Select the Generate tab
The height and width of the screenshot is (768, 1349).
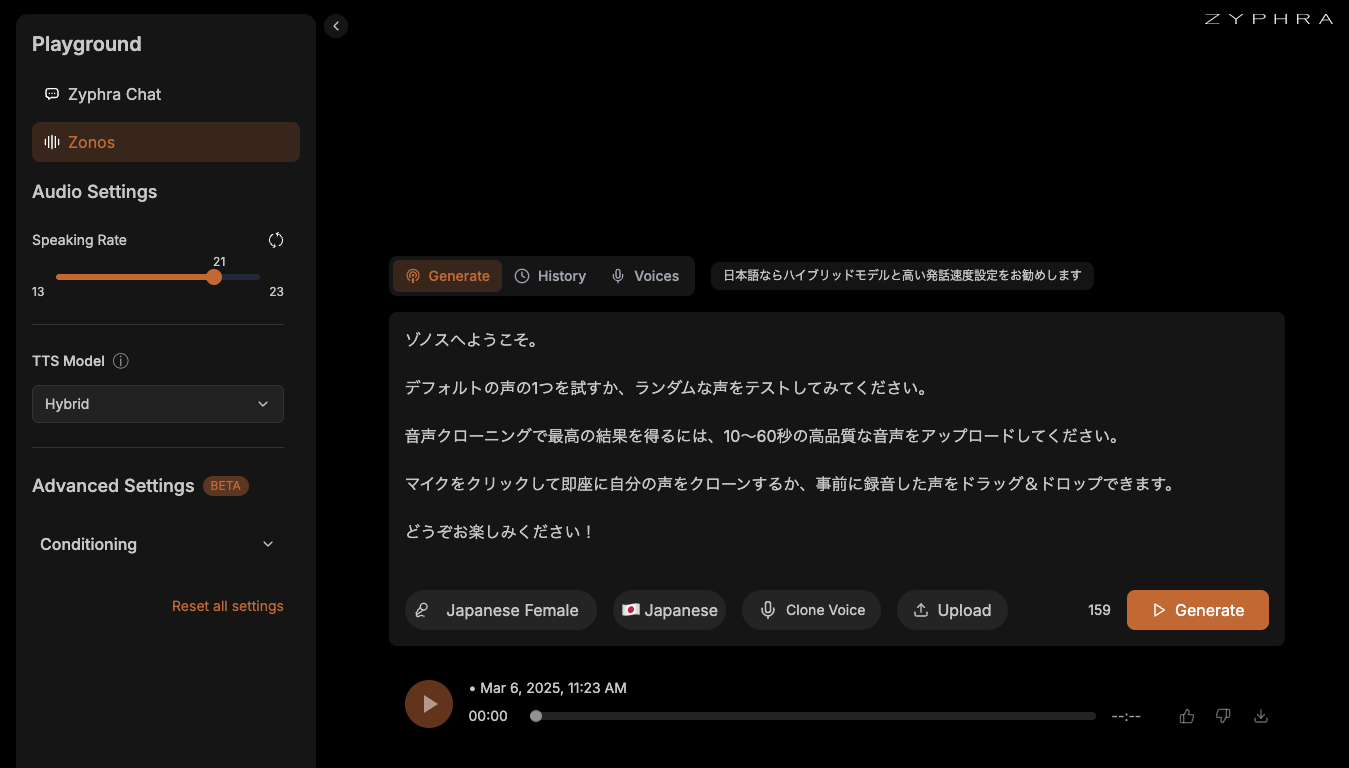tap(448, 276)
